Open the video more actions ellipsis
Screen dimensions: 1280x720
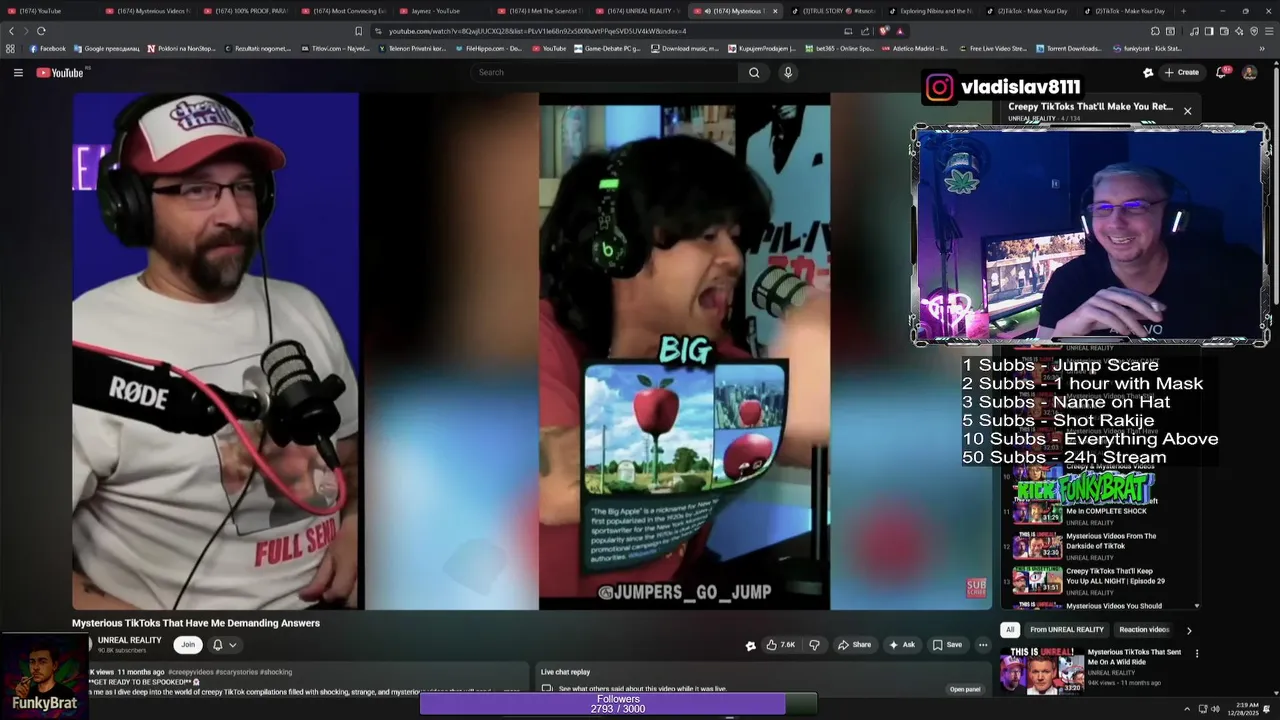[983, 645]
